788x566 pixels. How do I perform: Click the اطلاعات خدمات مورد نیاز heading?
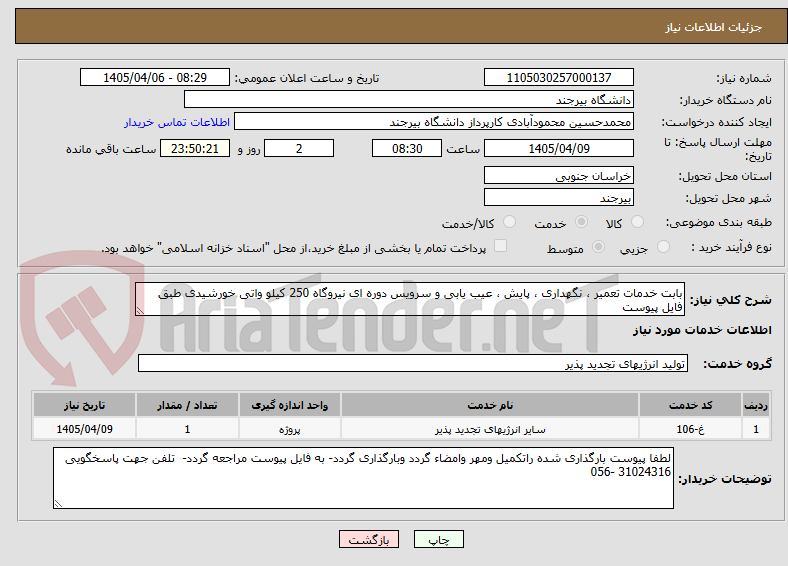(x=702, y=330)
